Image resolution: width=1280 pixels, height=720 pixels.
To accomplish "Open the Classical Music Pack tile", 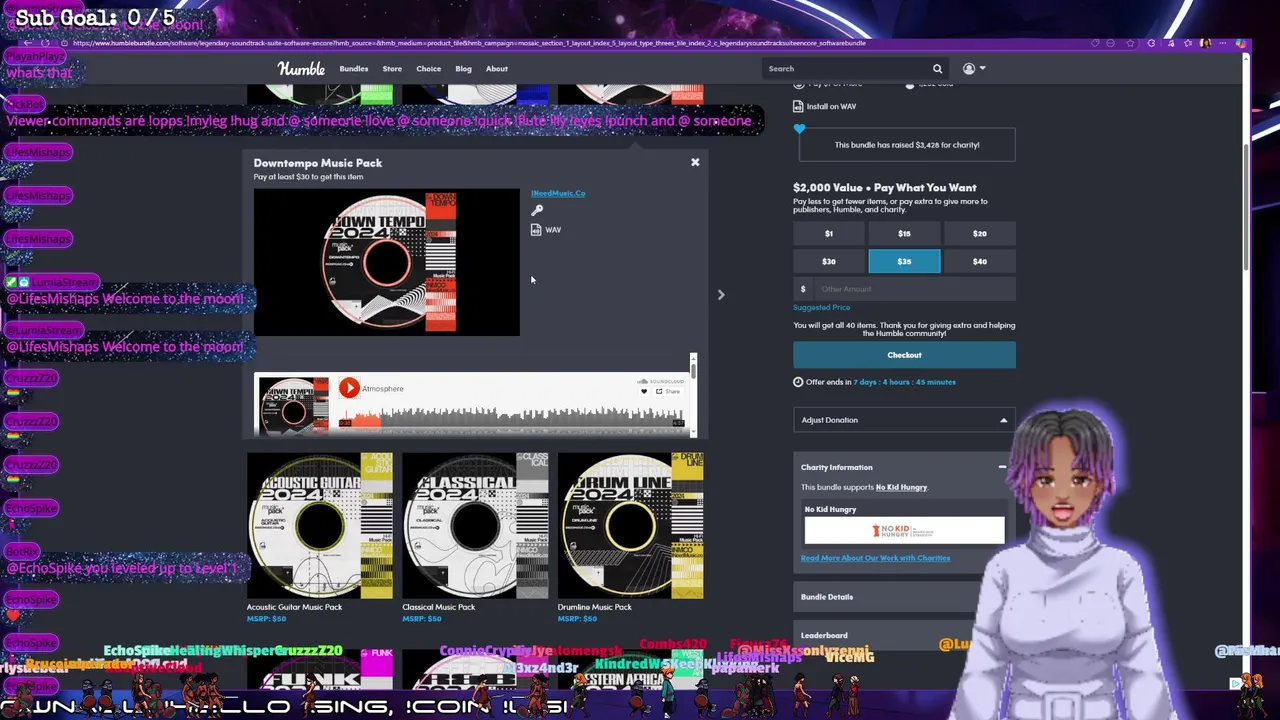I will [x=475, y=525].
